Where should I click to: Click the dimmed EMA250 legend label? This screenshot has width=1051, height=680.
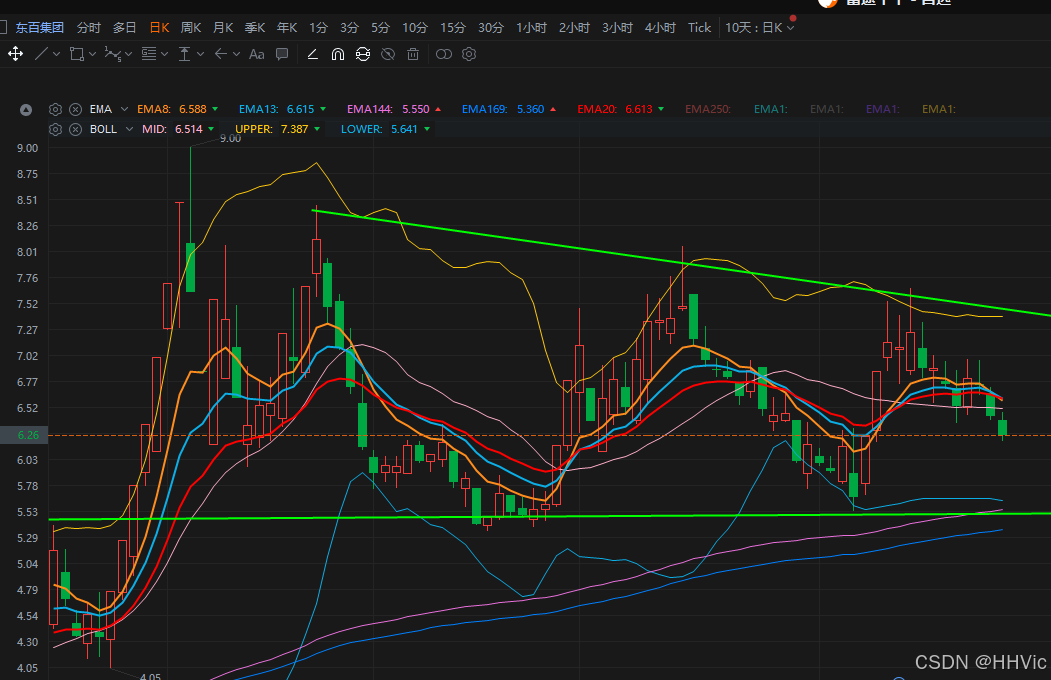tap(708, 109)
